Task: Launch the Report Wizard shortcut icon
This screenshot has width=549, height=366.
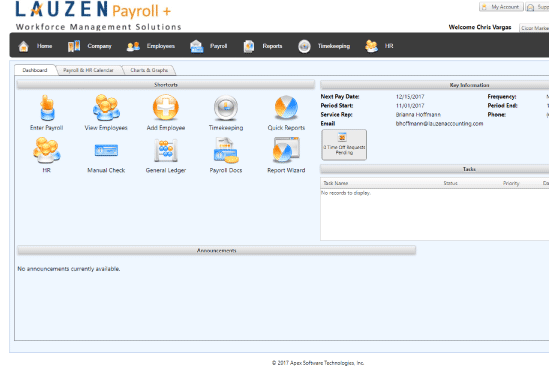Action: tap(286, 150)
